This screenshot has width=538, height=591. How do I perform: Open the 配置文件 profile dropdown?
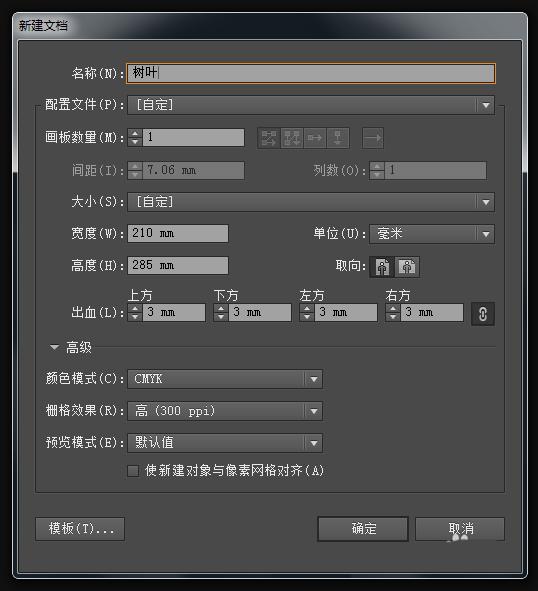311,105
